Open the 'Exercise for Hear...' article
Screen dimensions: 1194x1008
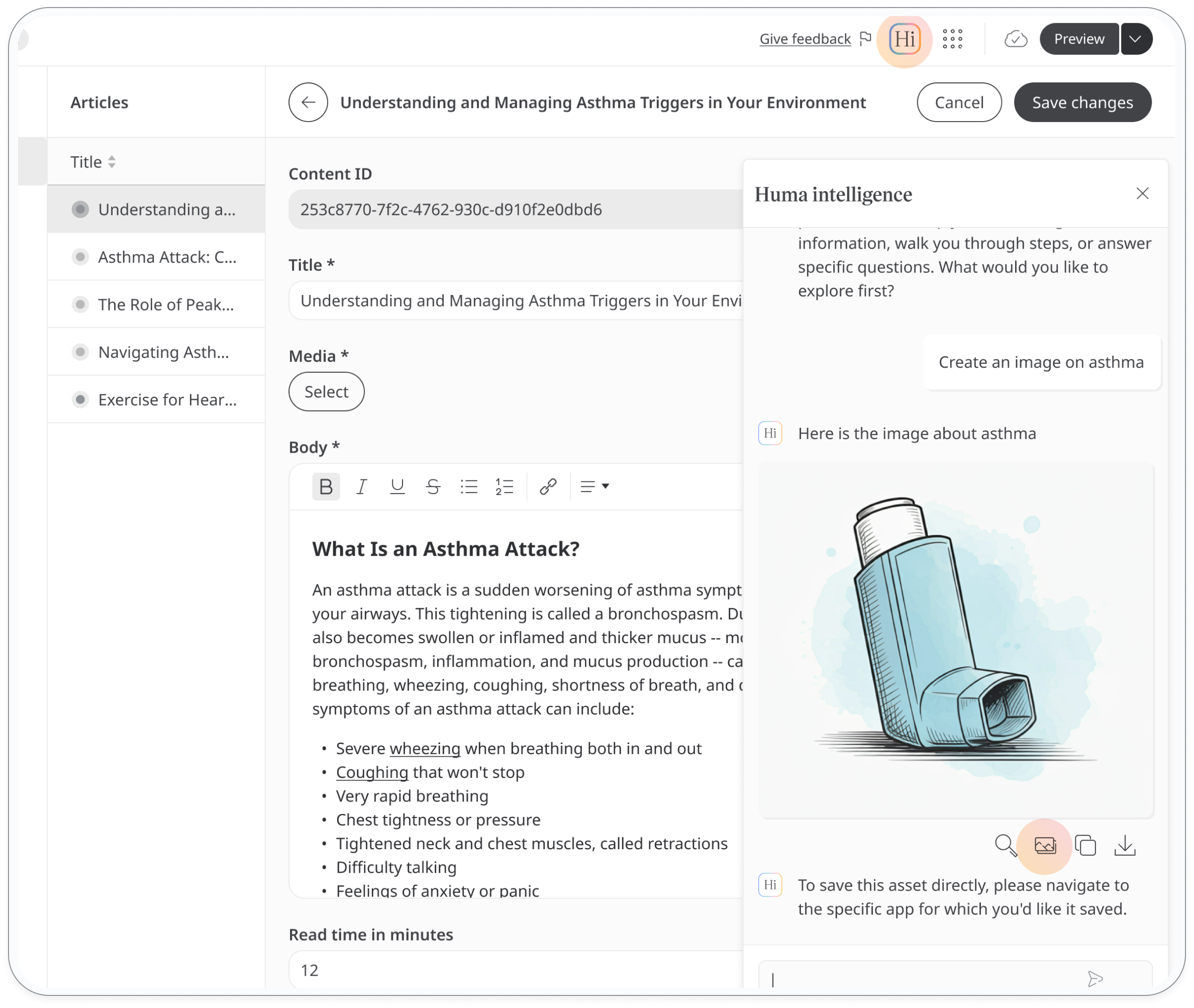click(156, 399)
